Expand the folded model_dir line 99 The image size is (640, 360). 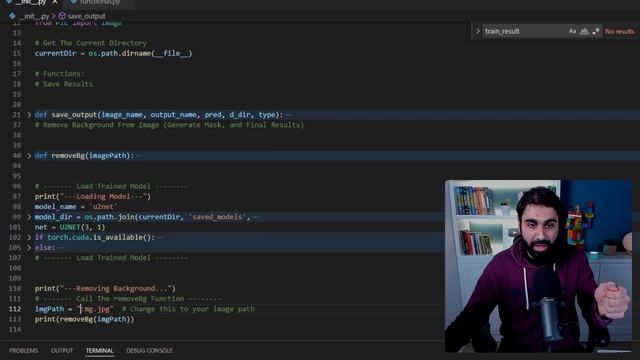(29, 217)
